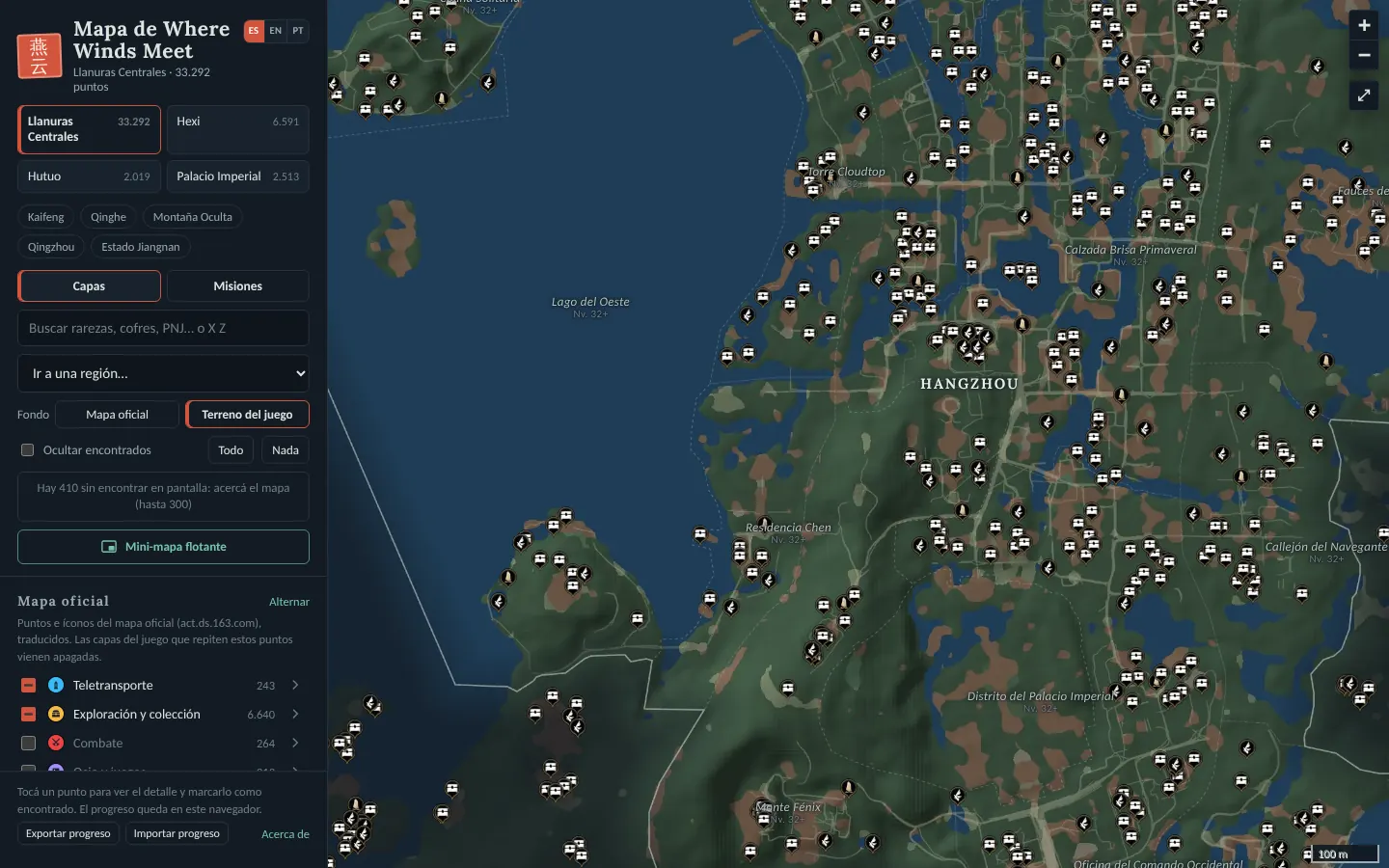Image resolution: width=1389 pixels, height=868 pixels.
Task: Toggle Ocultar encontrados checkbox
Action: click(x=28, y=450)
